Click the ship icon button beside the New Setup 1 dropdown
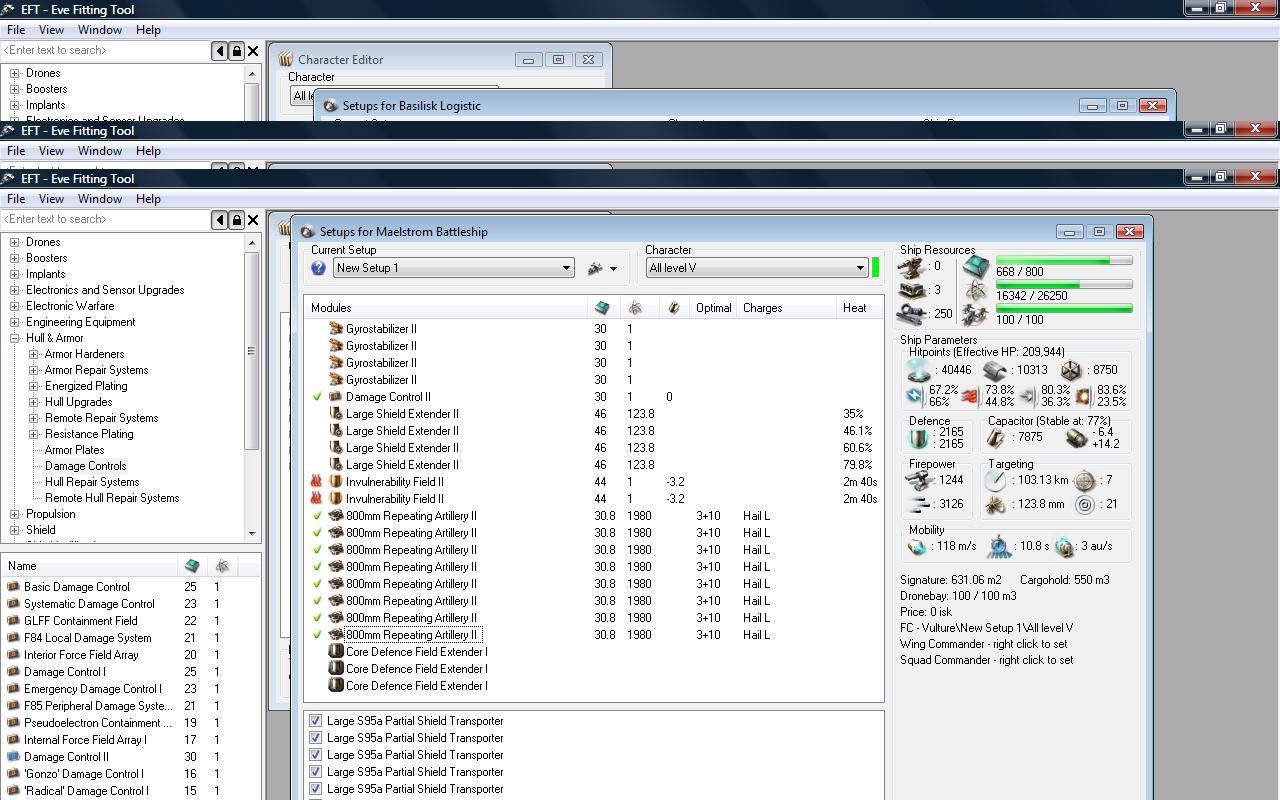The image size is (1280, 800). pos(602,268)
